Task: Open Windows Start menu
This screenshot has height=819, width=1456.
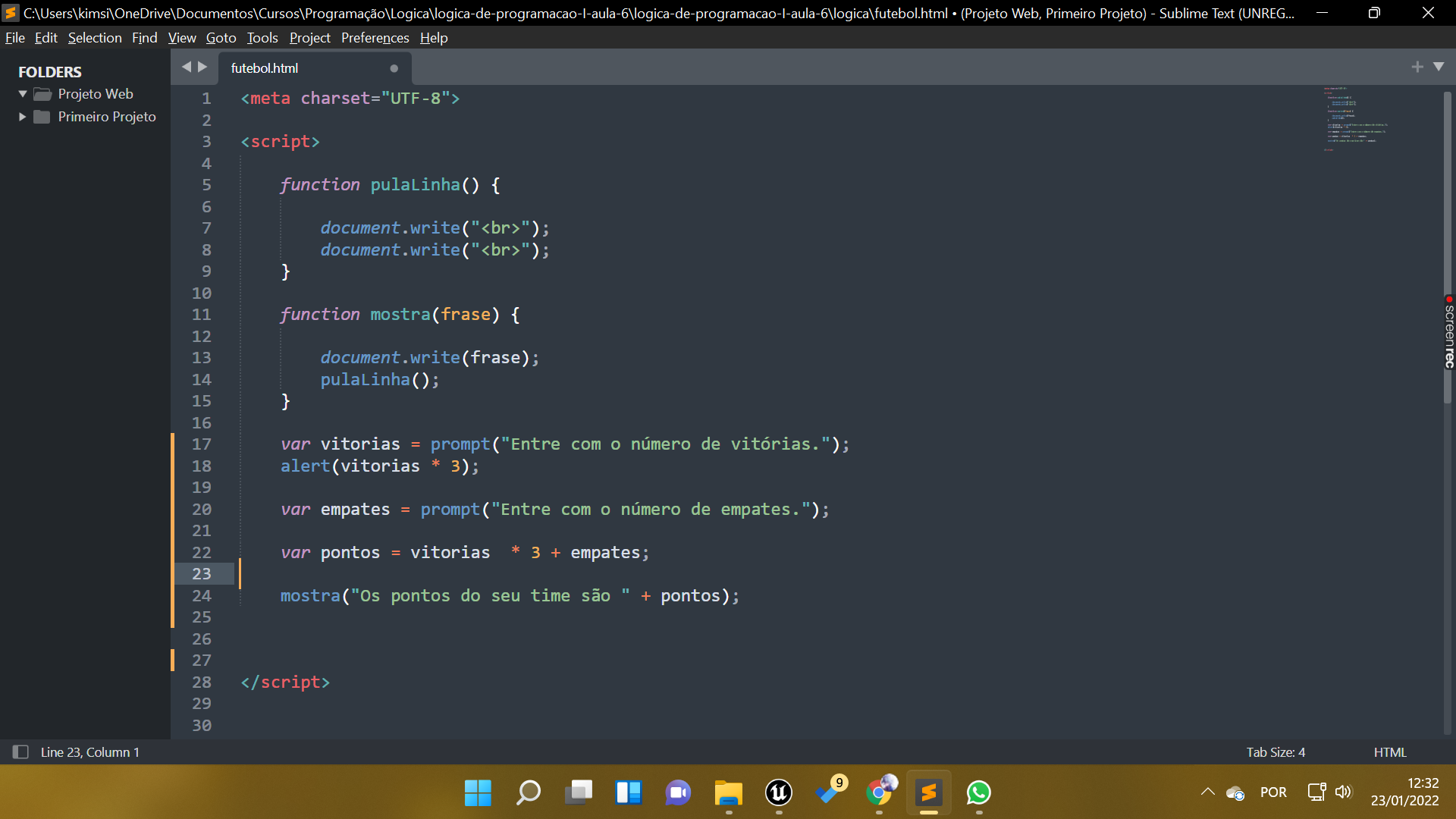Action: 478,792
